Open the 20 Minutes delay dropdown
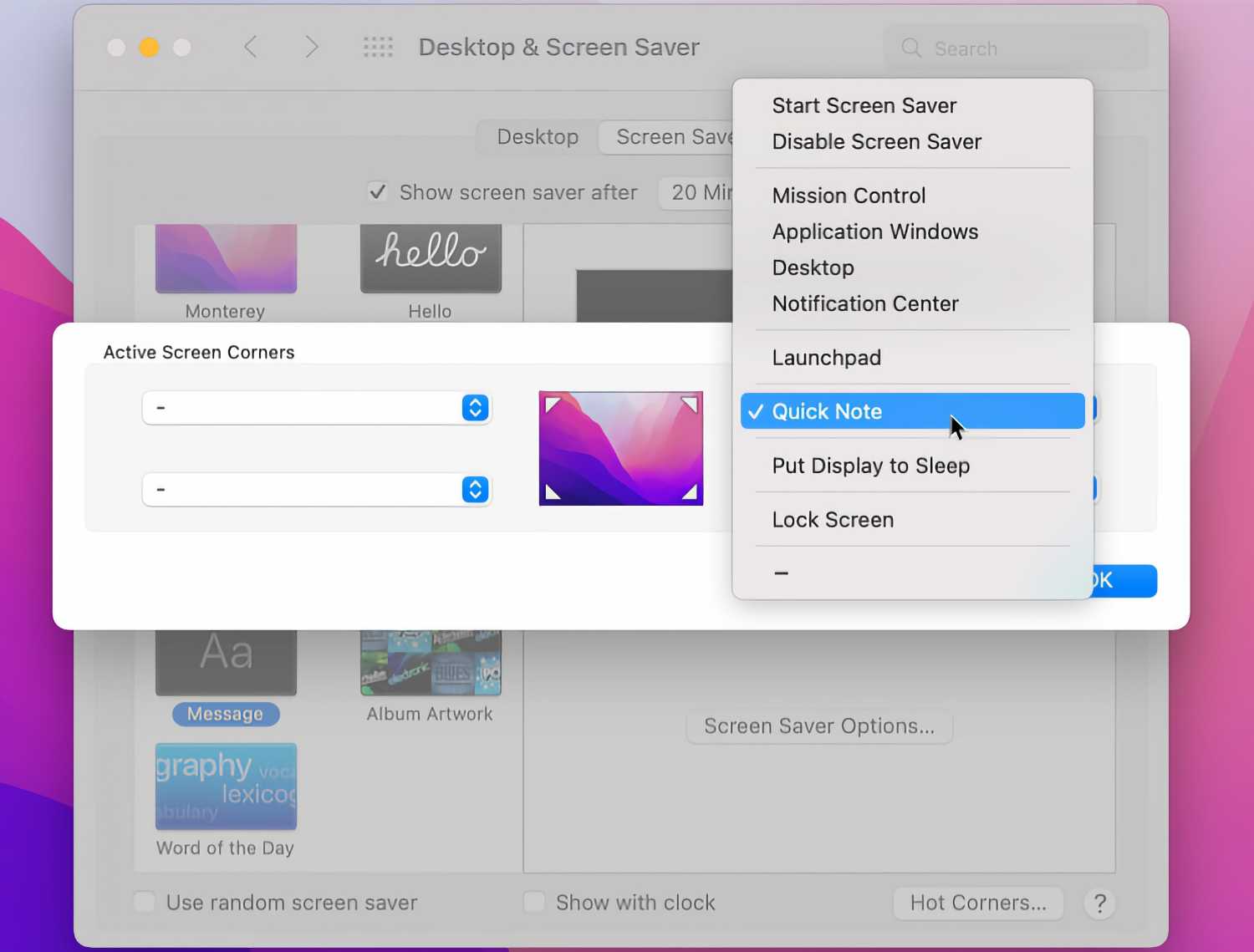Image resolution: width=1254 pixels, height=952 pixels. pos(696,192)
